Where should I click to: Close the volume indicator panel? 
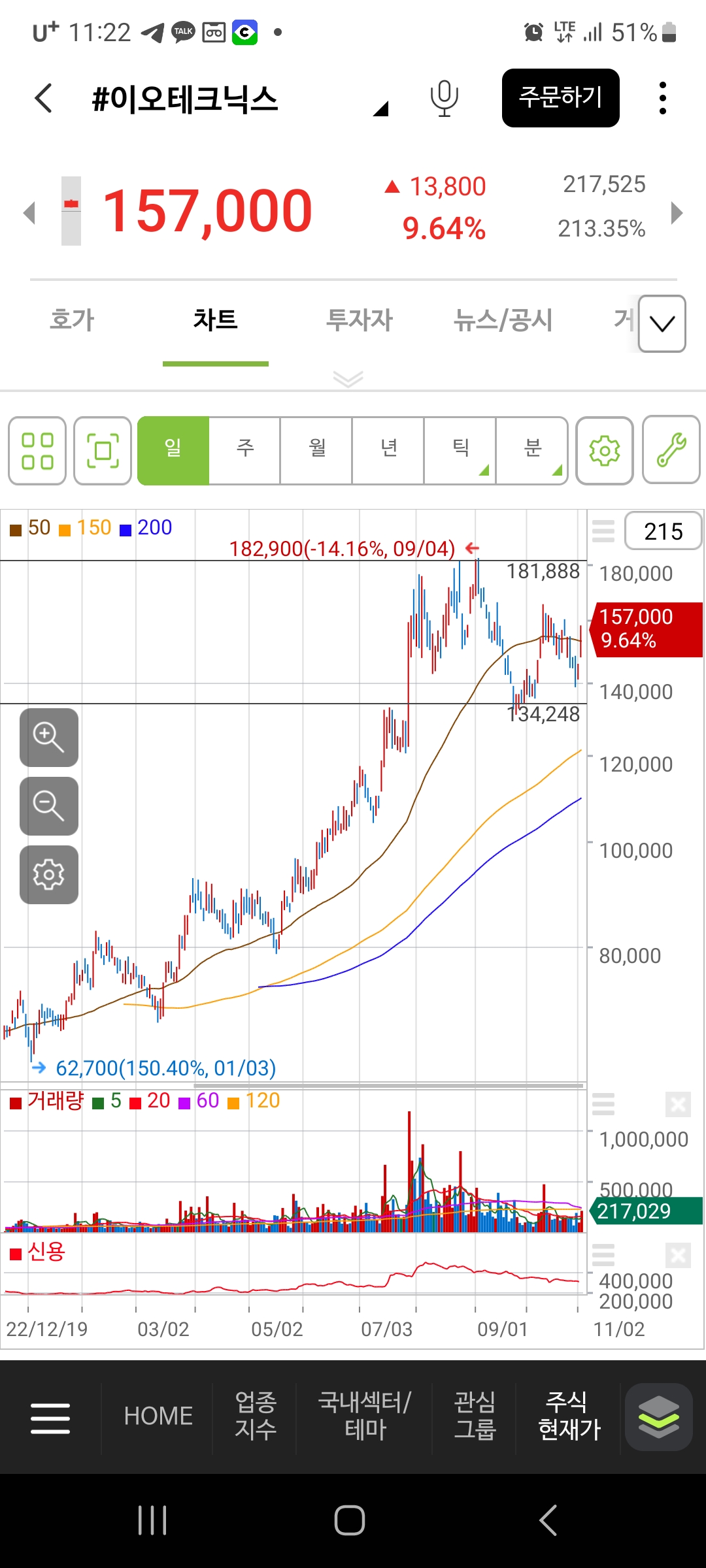[x=678, y=1105]
